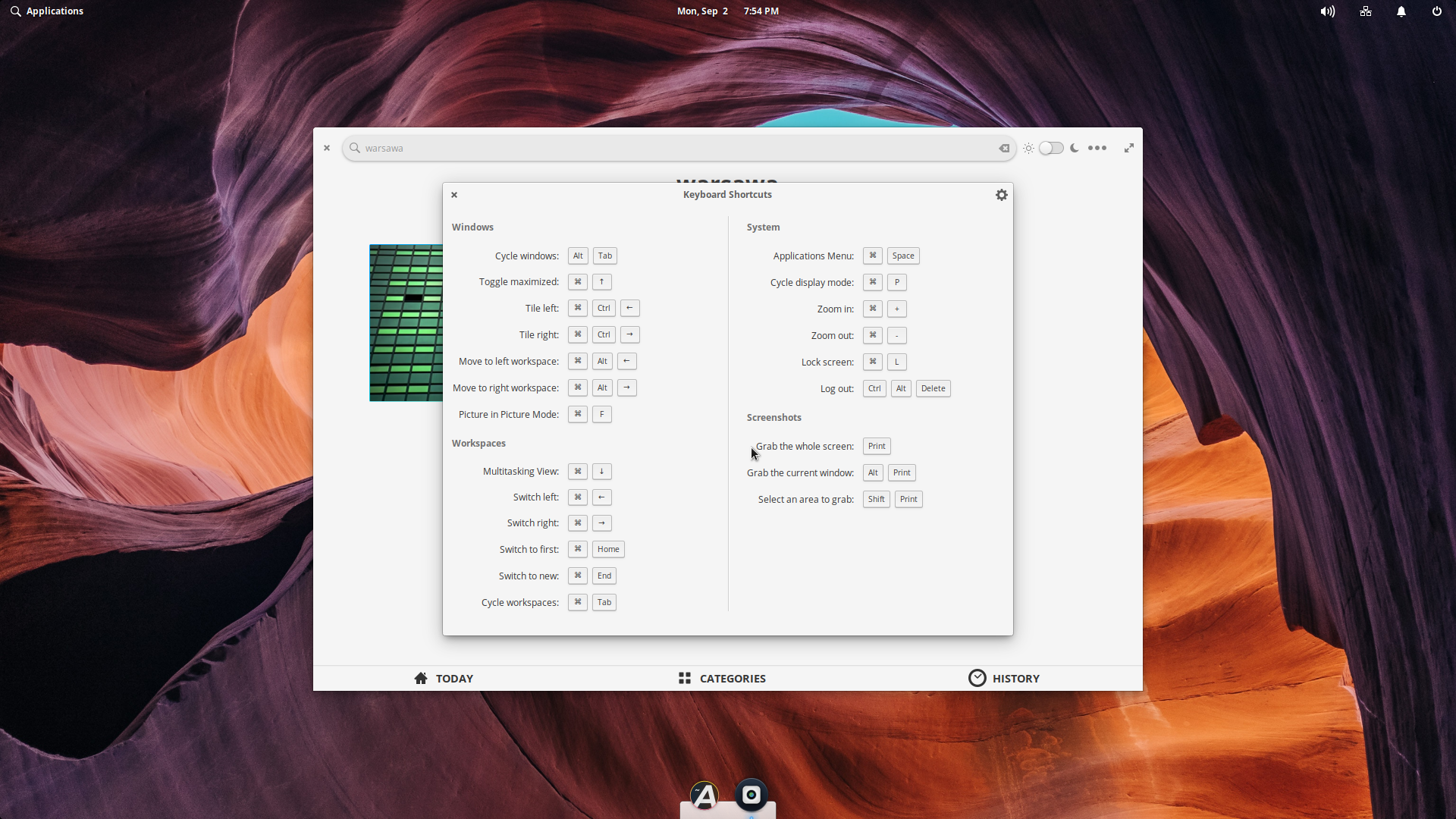The image size is (1456, 819).
Task: Open the Applications menu in top panel
Action: pos(47,11)
